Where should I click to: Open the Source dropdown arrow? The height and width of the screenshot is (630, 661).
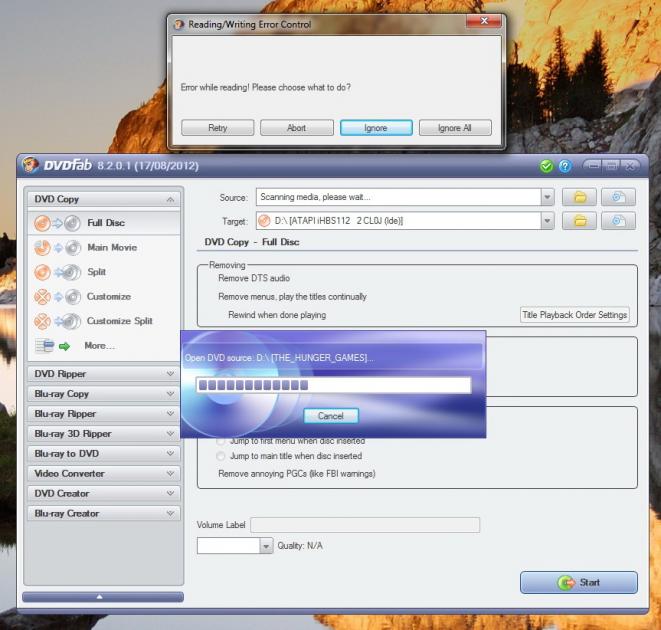547,197
